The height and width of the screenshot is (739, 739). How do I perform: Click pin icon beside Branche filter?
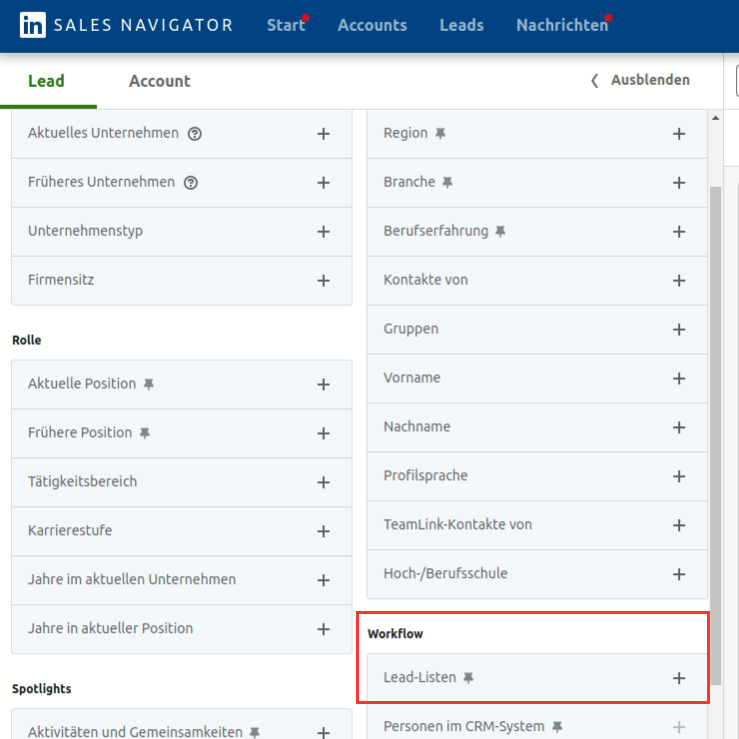click(x=447, y=182)
